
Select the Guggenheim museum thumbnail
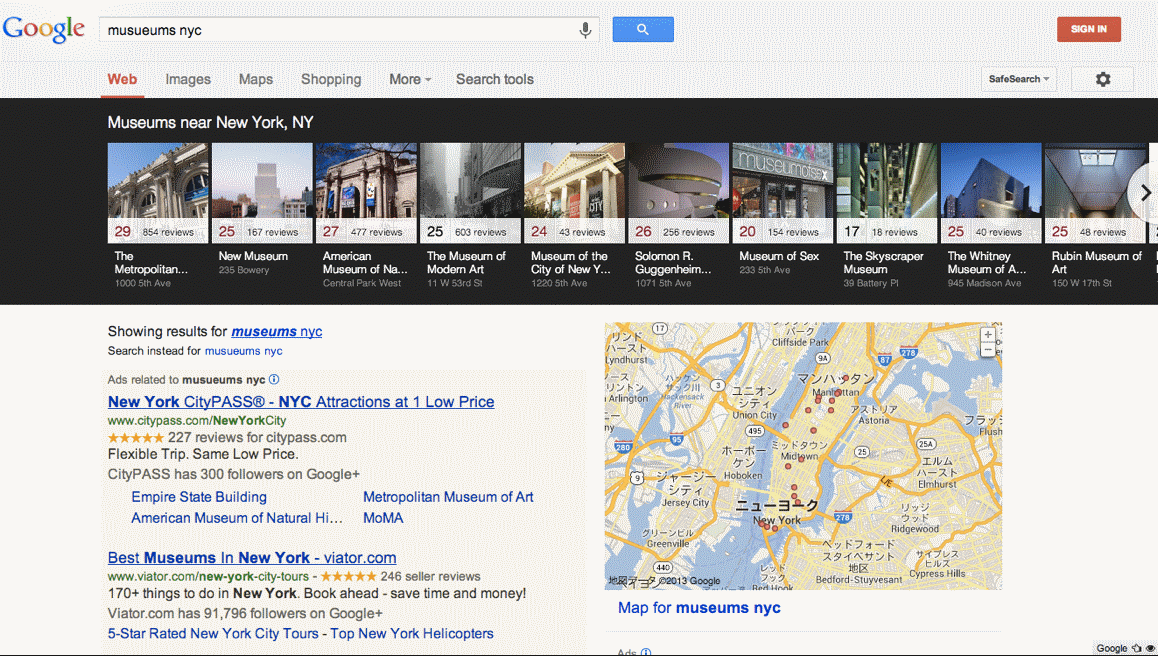[x=677, y=193]
